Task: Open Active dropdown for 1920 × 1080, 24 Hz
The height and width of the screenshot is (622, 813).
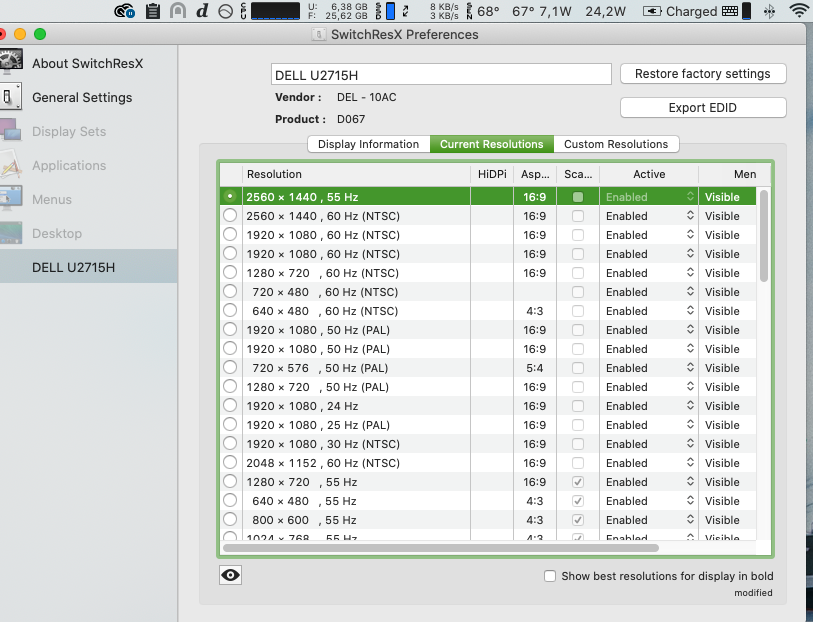Action: (649, 406)
